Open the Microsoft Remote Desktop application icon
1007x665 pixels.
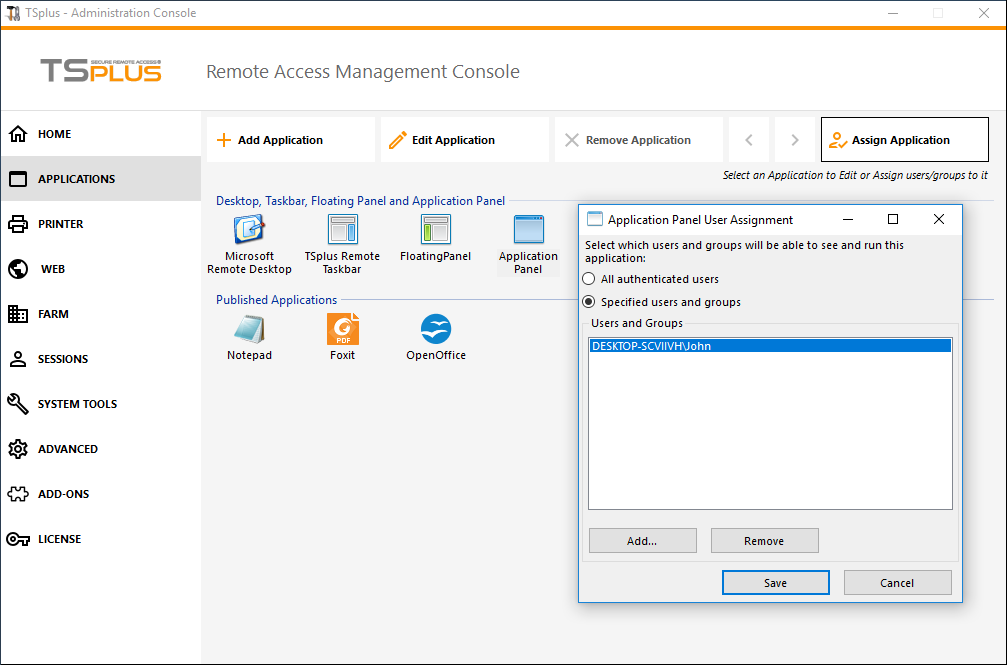pos(249,230)
